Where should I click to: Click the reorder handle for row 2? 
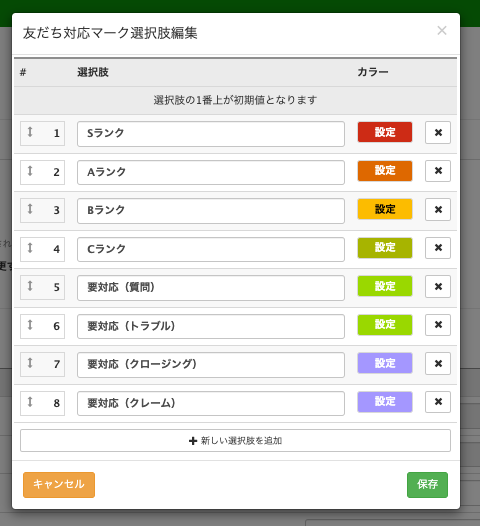pos(30,171)
